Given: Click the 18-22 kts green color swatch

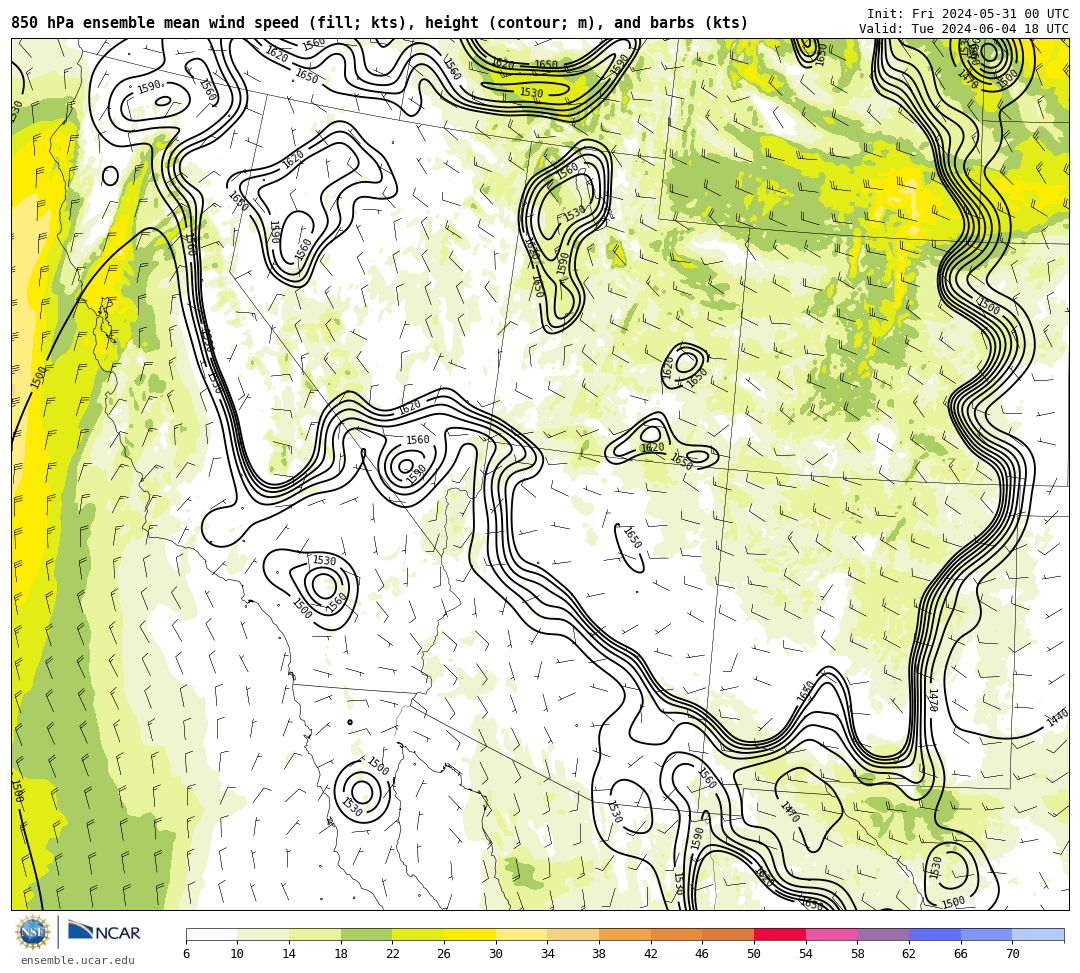Looking at the screenshot, I should click(366, 935).
